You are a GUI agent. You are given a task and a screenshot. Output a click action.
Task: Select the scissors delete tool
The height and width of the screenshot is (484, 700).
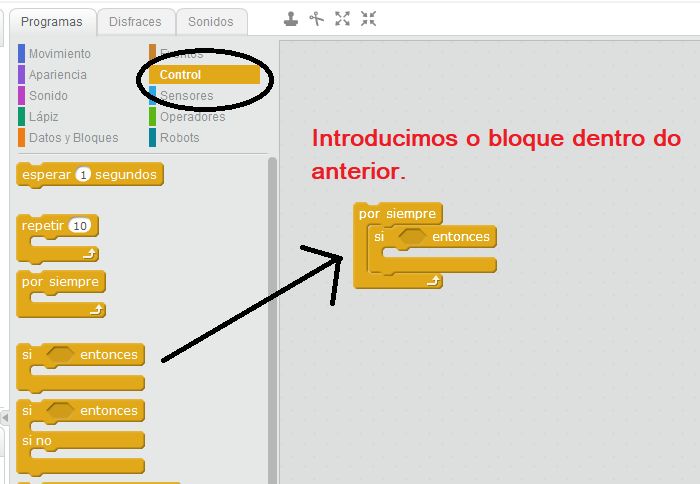click(x=317, y=18)
